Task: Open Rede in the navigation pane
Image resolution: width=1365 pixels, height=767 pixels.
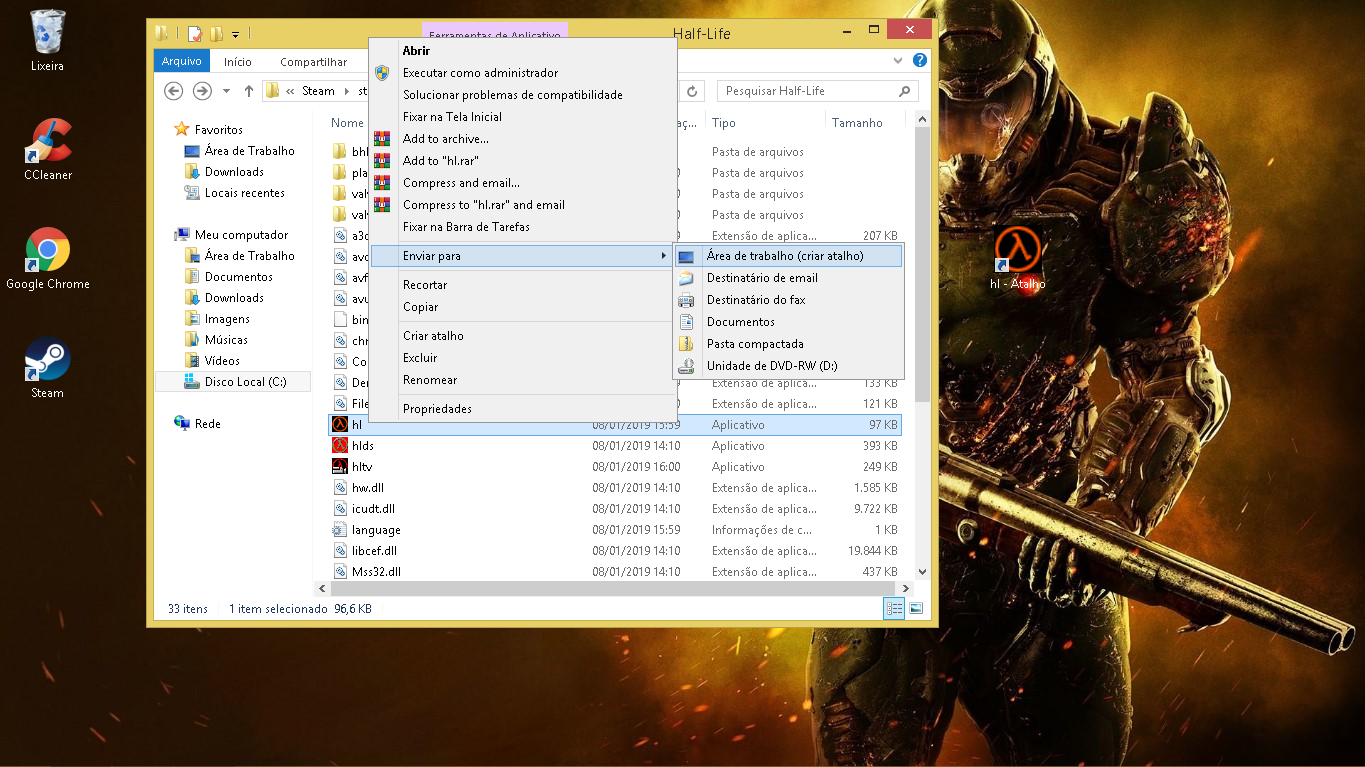Action: 197,424
